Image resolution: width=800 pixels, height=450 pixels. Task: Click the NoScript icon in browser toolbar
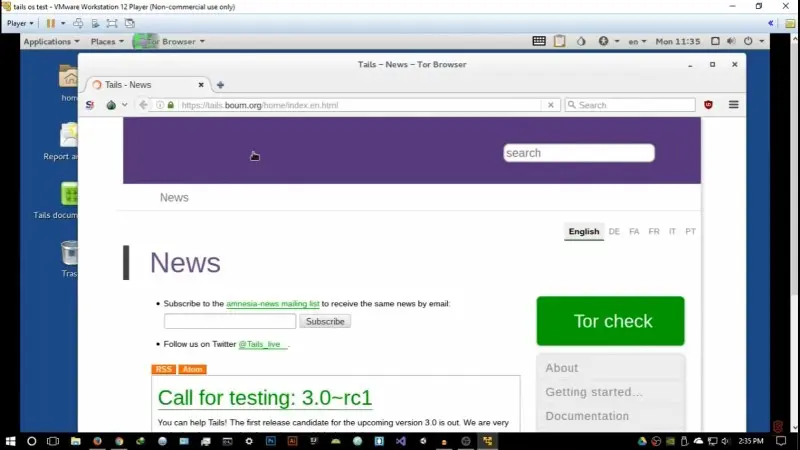click(x=90, y=105)
